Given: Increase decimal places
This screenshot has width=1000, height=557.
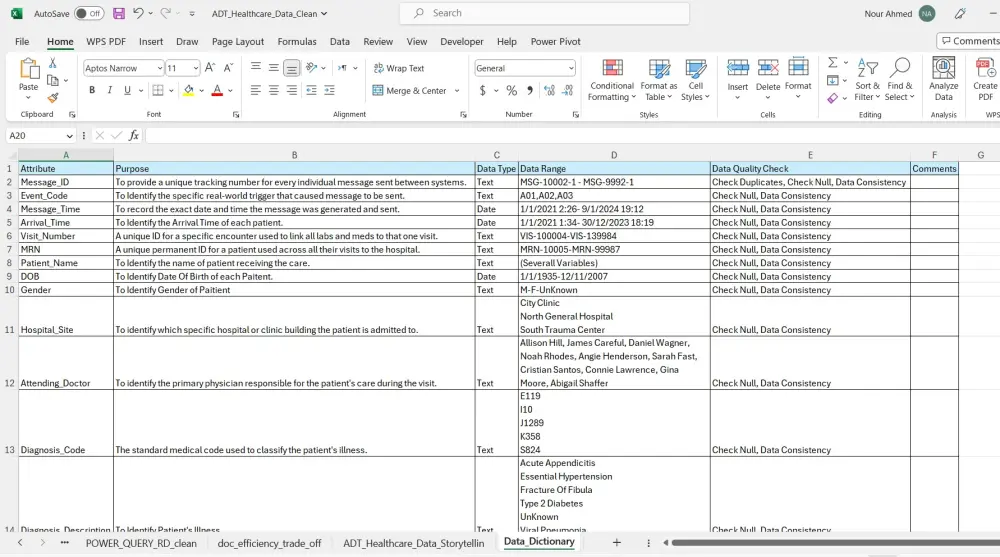Looking at the screenshot, I should point(549,91).
